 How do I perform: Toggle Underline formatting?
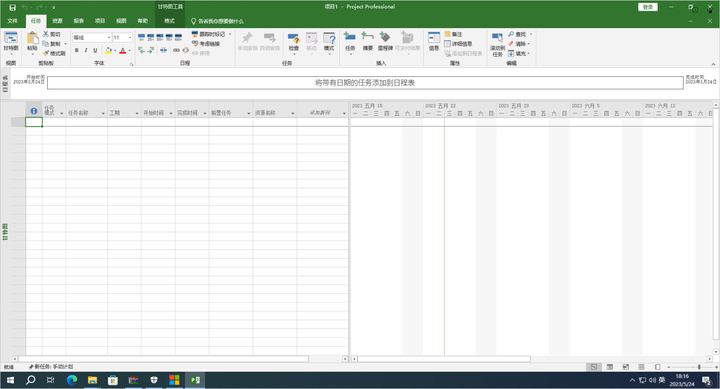tap(95, 50)
